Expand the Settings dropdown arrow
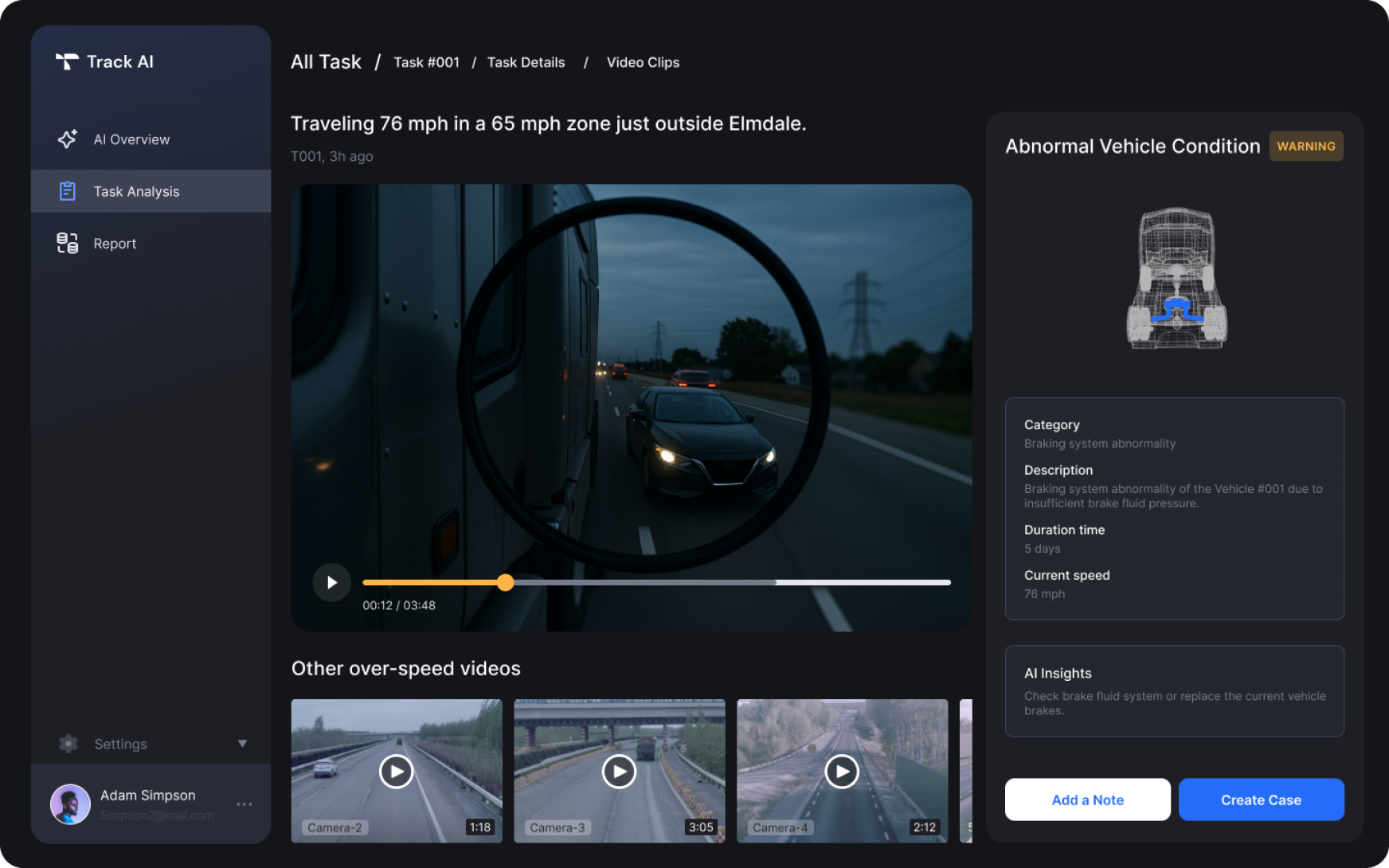Screen dimensions: 1389x868 [242, 744]
